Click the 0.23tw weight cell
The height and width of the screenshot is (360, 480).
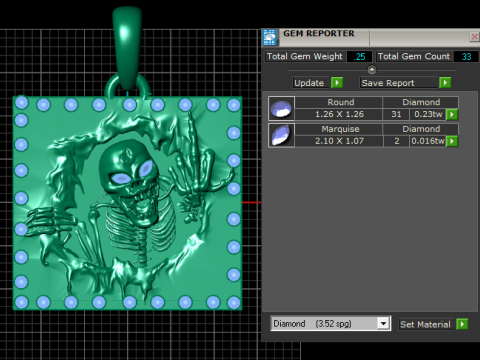point(428,114)
